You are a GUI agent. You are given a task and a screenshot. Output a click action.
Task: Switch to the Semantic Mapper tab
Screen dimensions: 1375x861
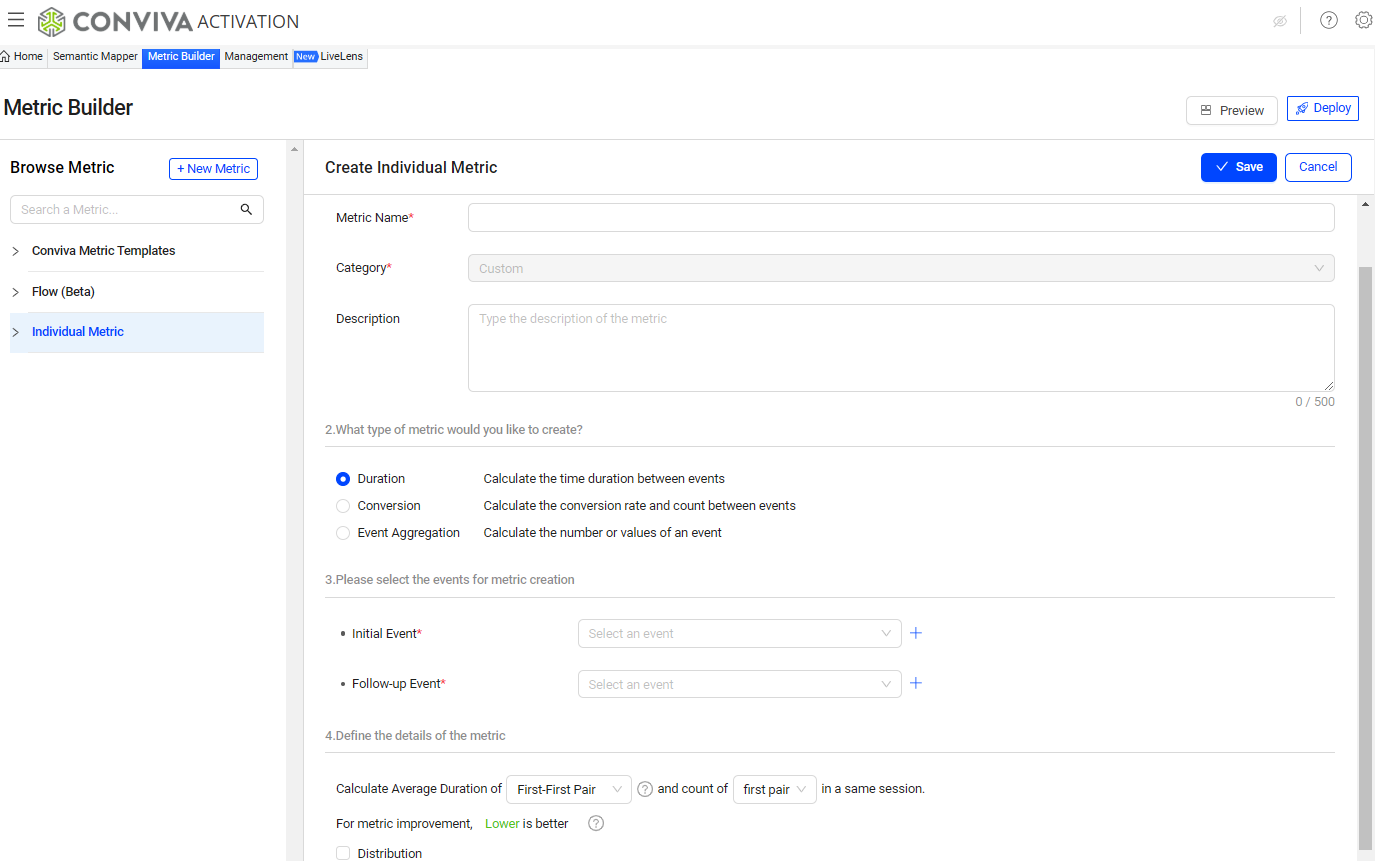click(x=95, y=57)
